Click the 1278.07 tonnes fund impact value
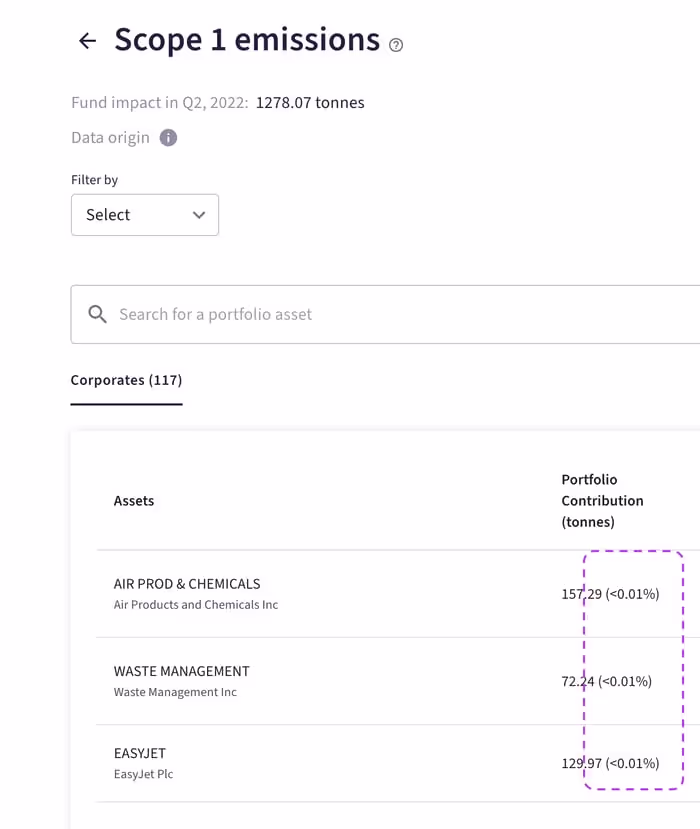 click(310, 103)
